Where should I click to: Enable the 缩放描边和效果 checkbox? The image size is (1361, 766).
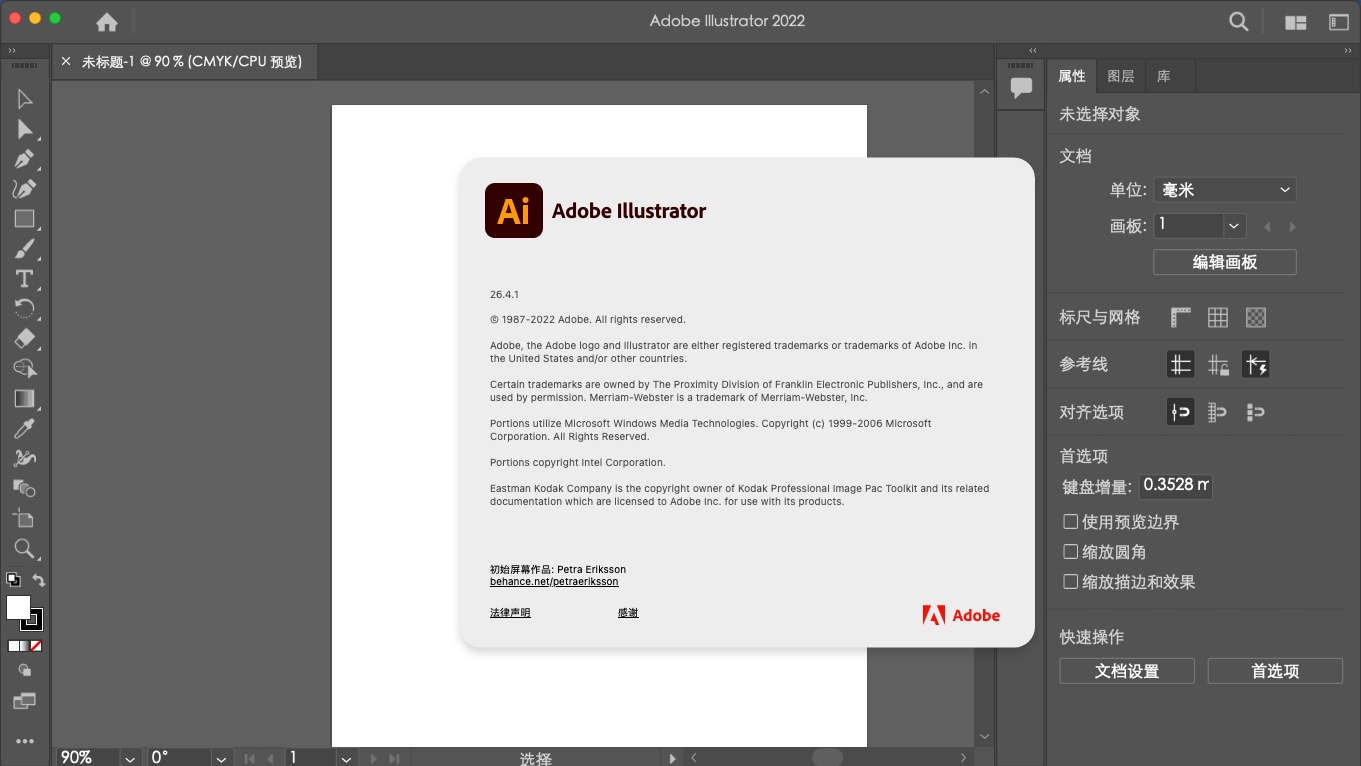tap(1071, 582)
